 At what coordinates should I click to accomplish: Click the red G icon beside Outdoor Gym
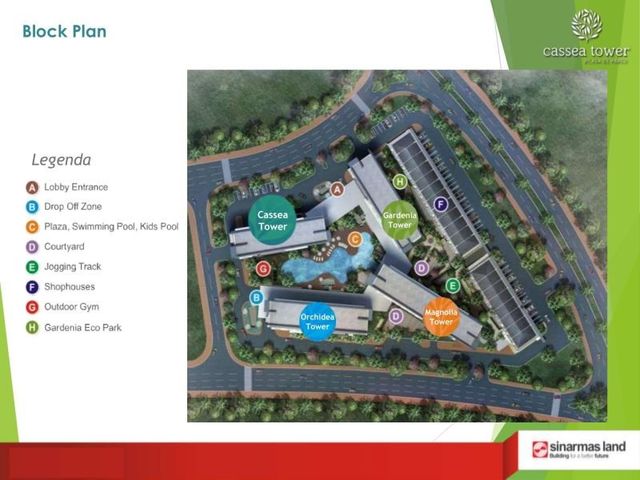(x=32, y=307)
